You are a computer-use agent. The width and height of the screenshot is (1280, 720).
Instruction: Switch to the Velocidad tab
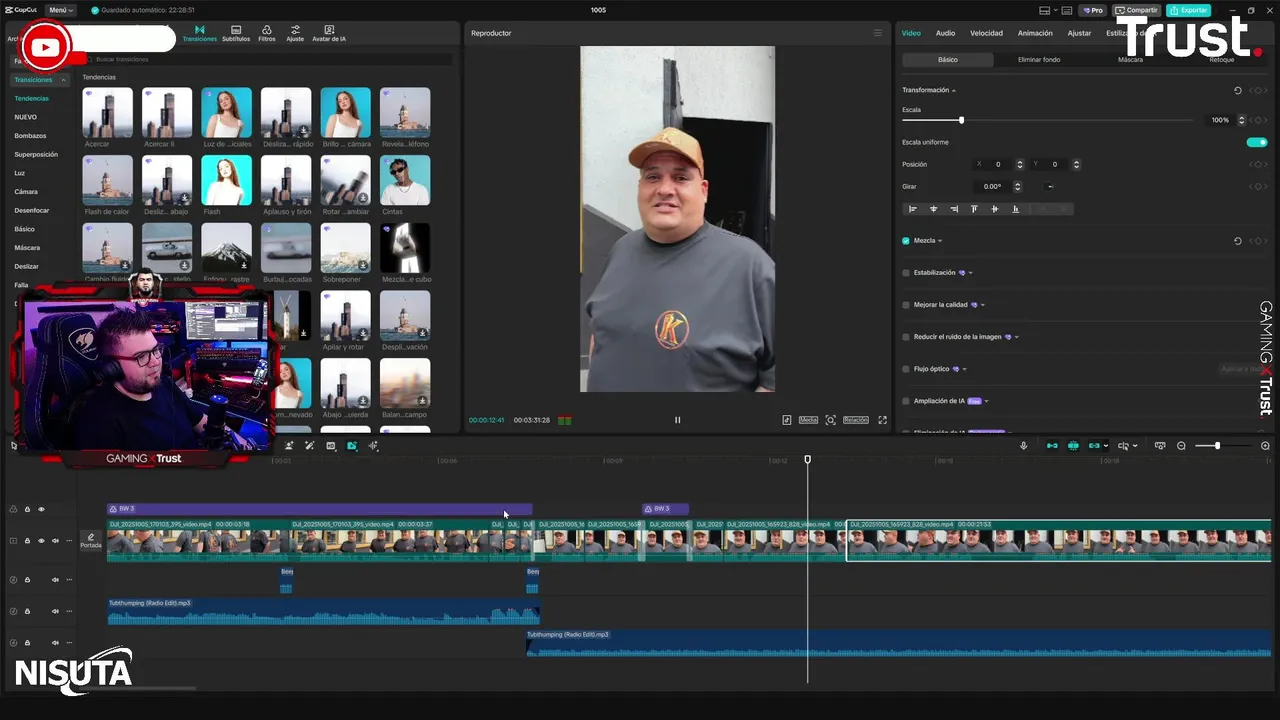(986, 33)
